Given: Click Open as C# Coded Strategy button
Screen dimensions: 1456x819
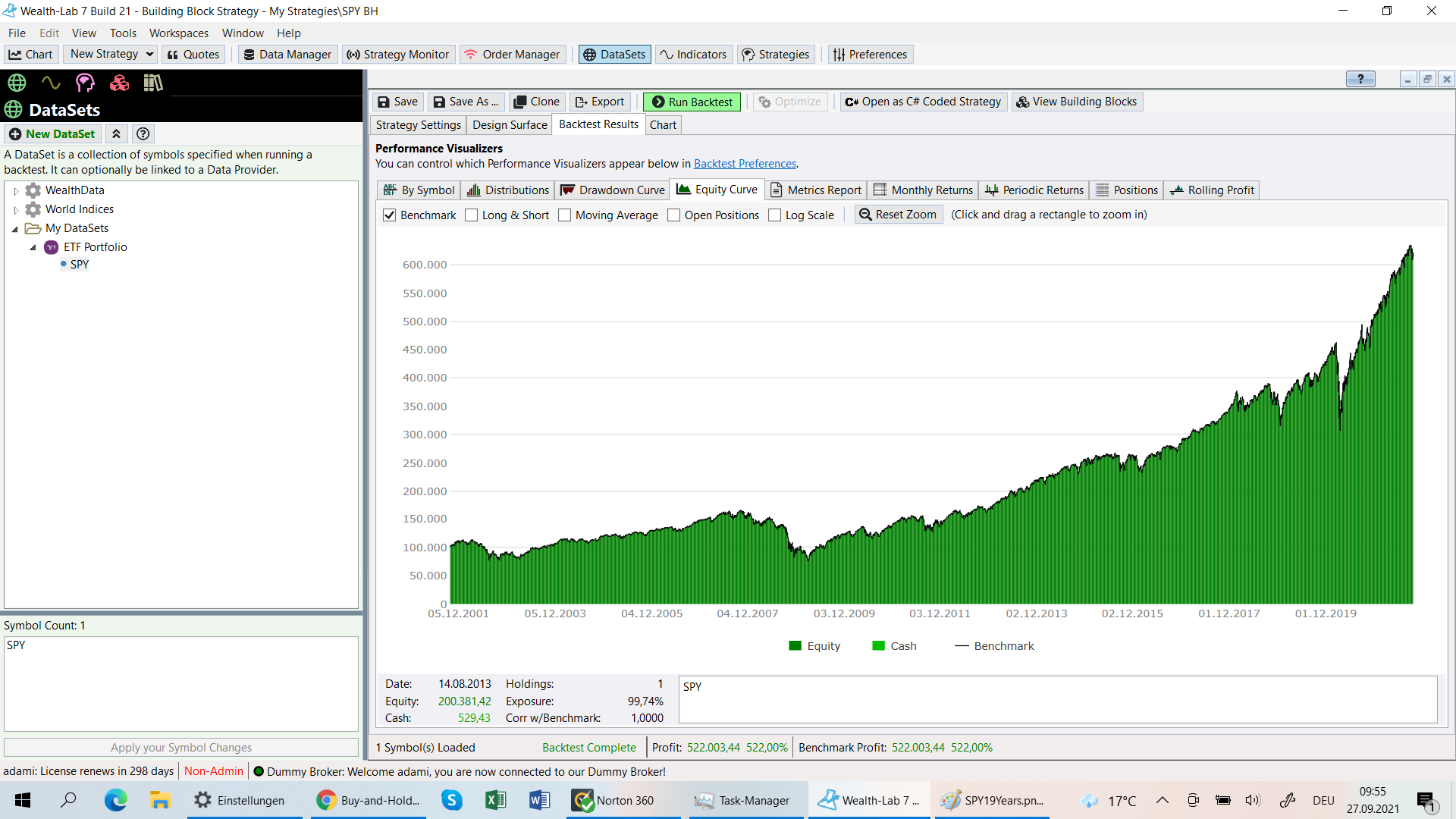Looking at the screenshot, I should (x=923, y=102).
